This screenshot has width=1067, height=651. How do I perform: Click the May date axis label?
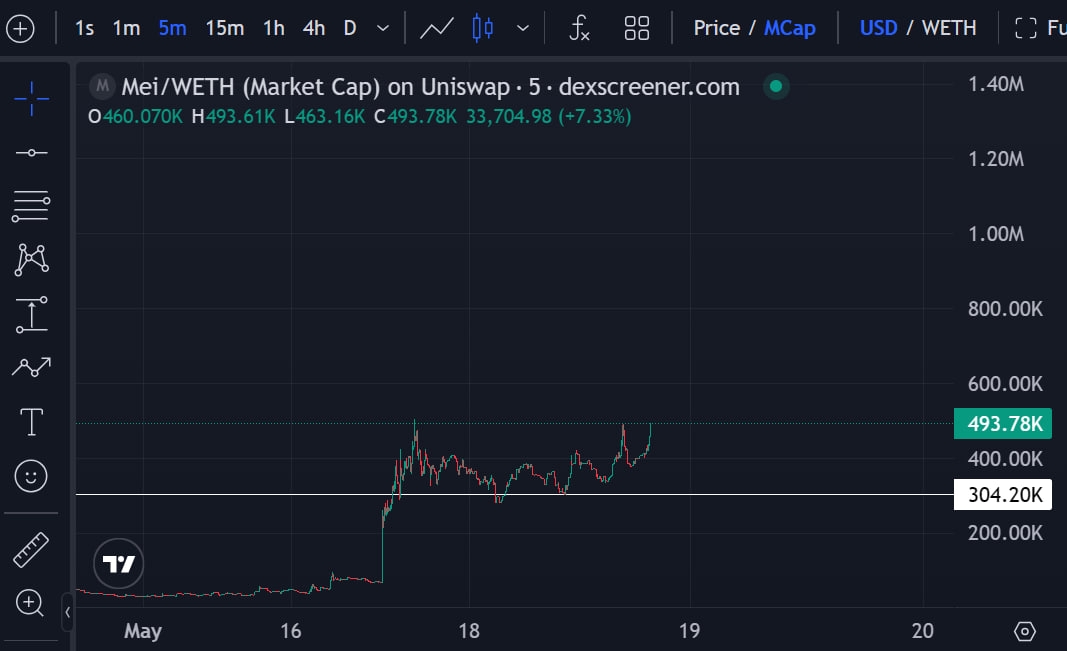[143, 631]
